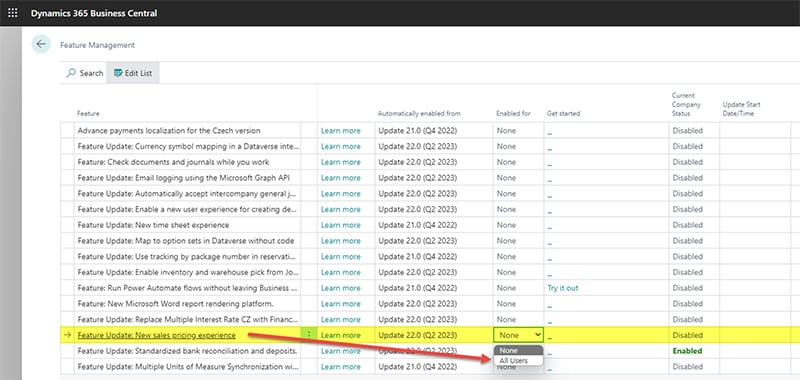Open Learn more for Check documents and journals

341,162
